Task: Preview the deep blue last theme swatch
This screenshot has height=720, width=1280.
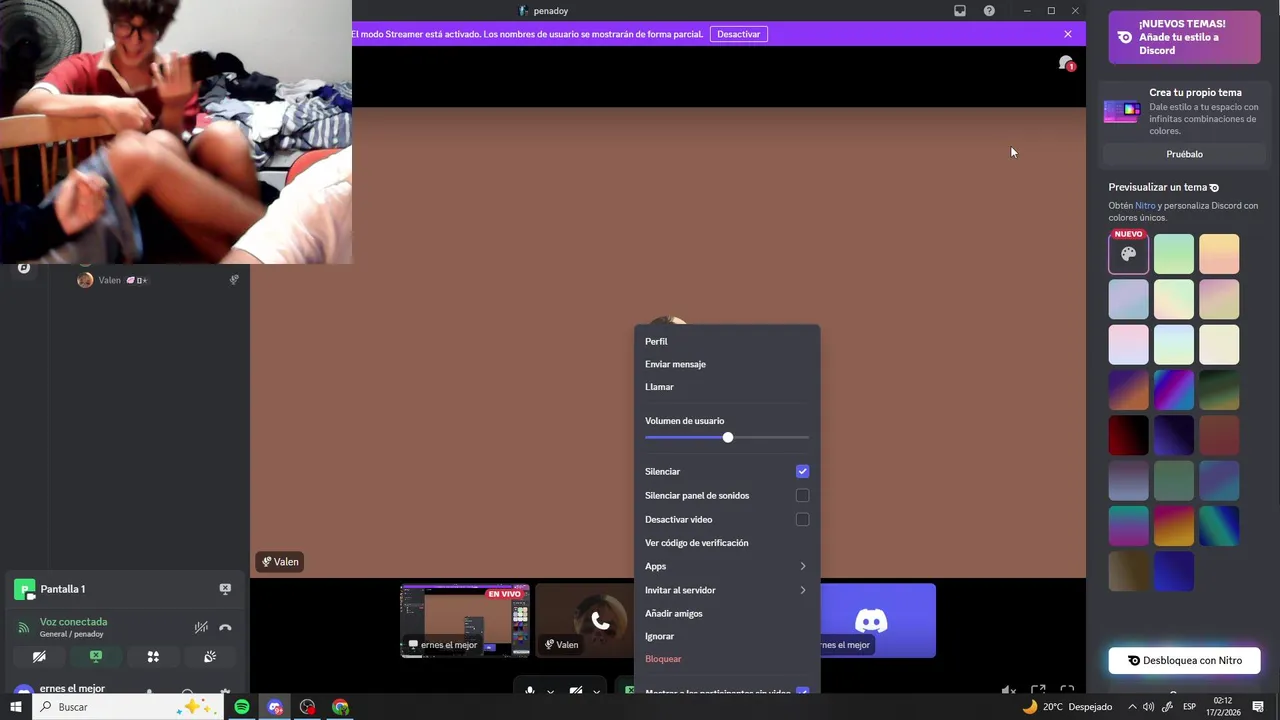Action: [x=1174, y=571]
